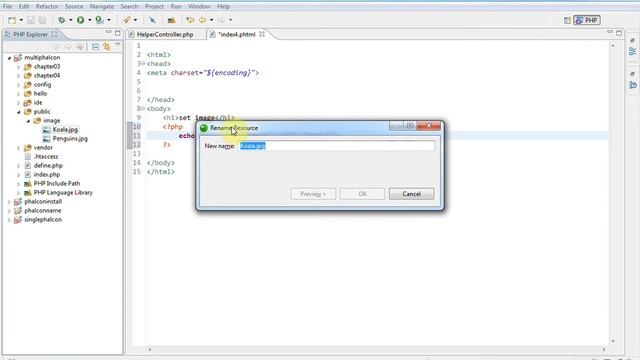Click the Last Edit Location icon
The height and width of the screenshot is (360, 640).
[x=190, y=20]
